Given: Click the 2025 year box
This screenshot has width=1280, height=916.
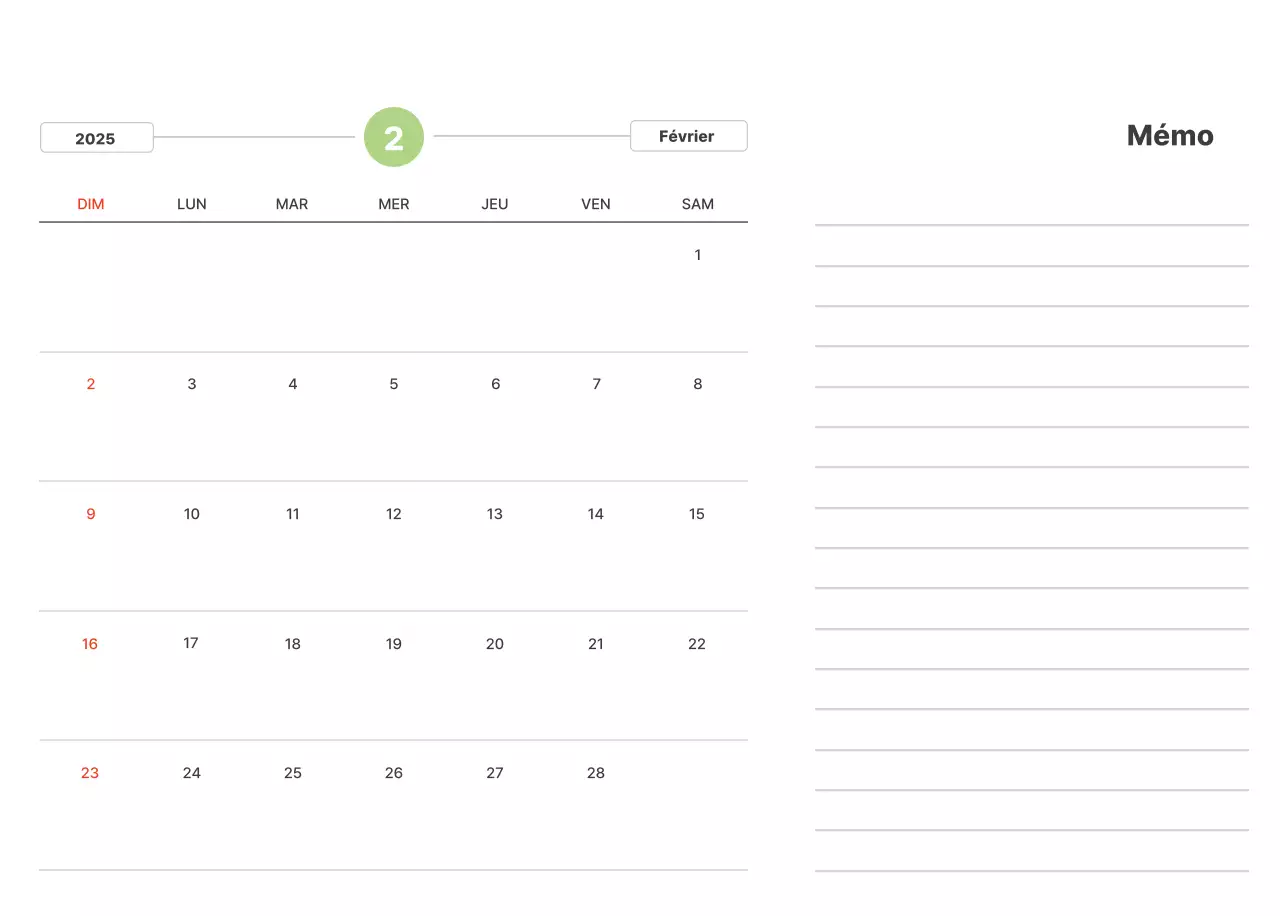Looking at the screenshot, I should (x=96, y=138).
